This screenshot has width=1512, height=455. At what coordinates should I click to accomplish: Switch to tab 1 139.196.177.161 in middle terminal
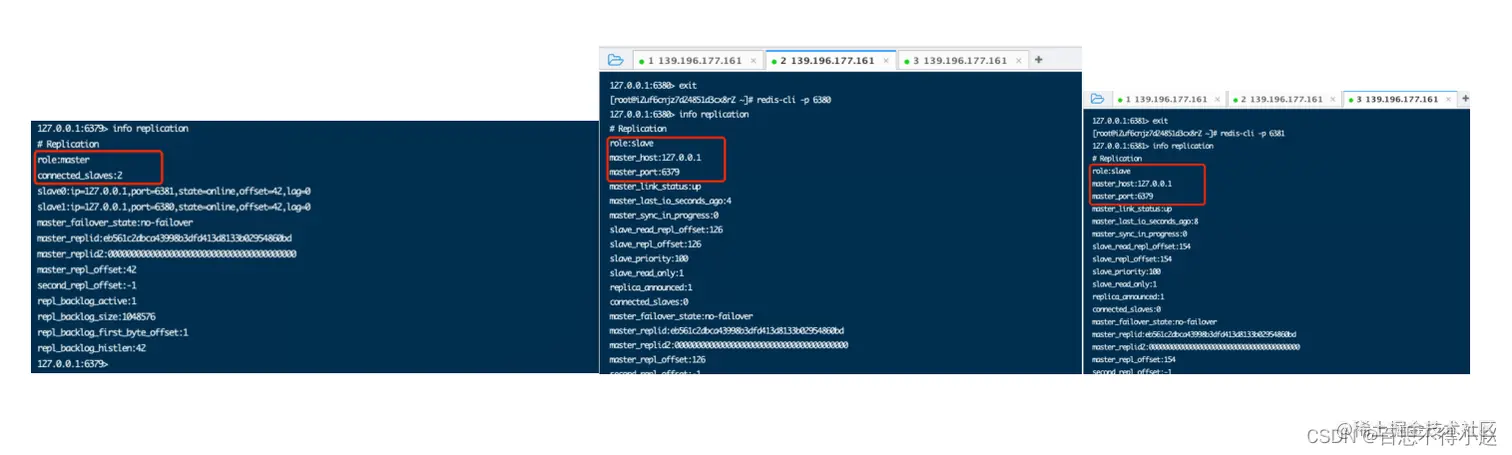click(x=697, y=61)
